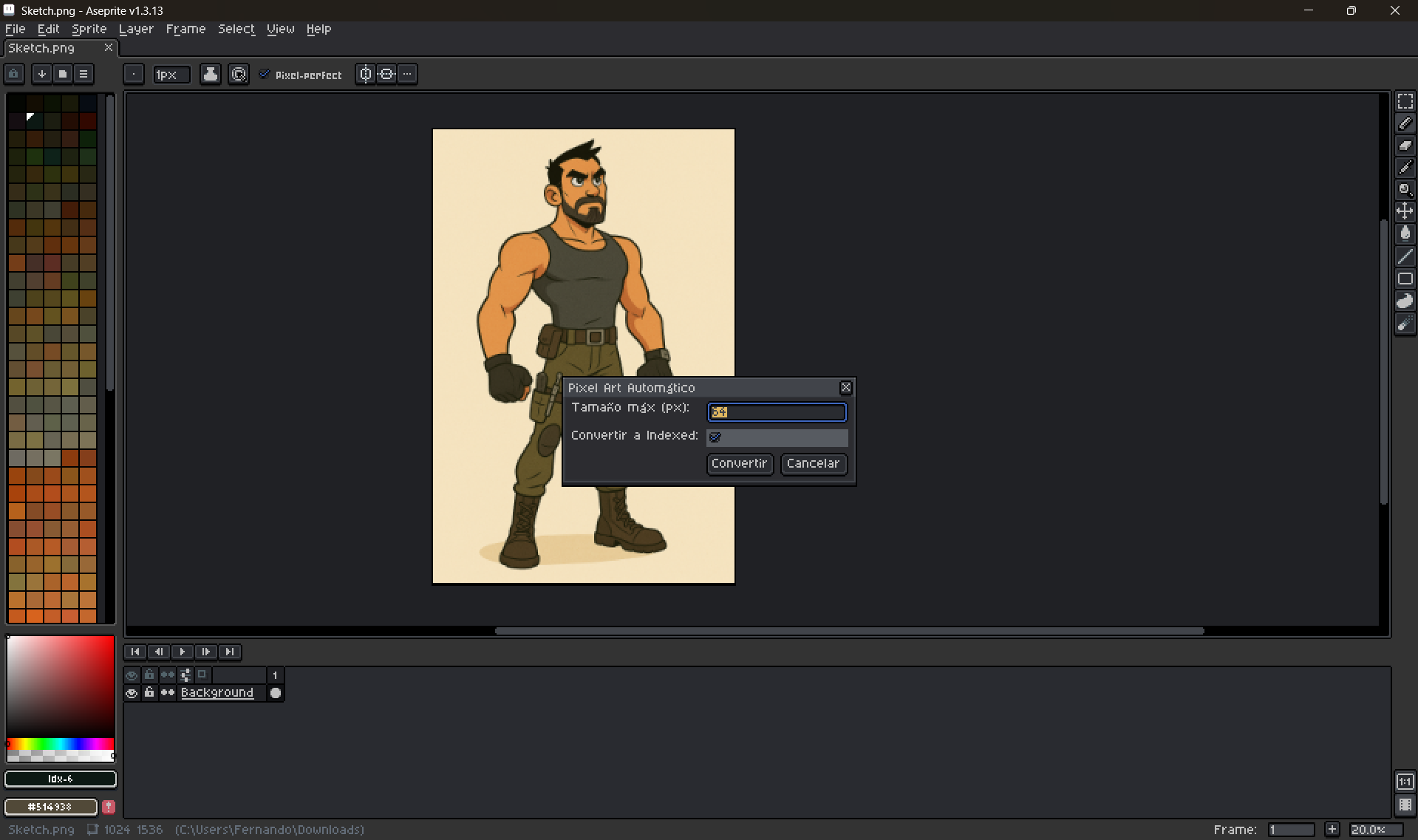Enable horizontal symmetry mode

coord(386,74)
